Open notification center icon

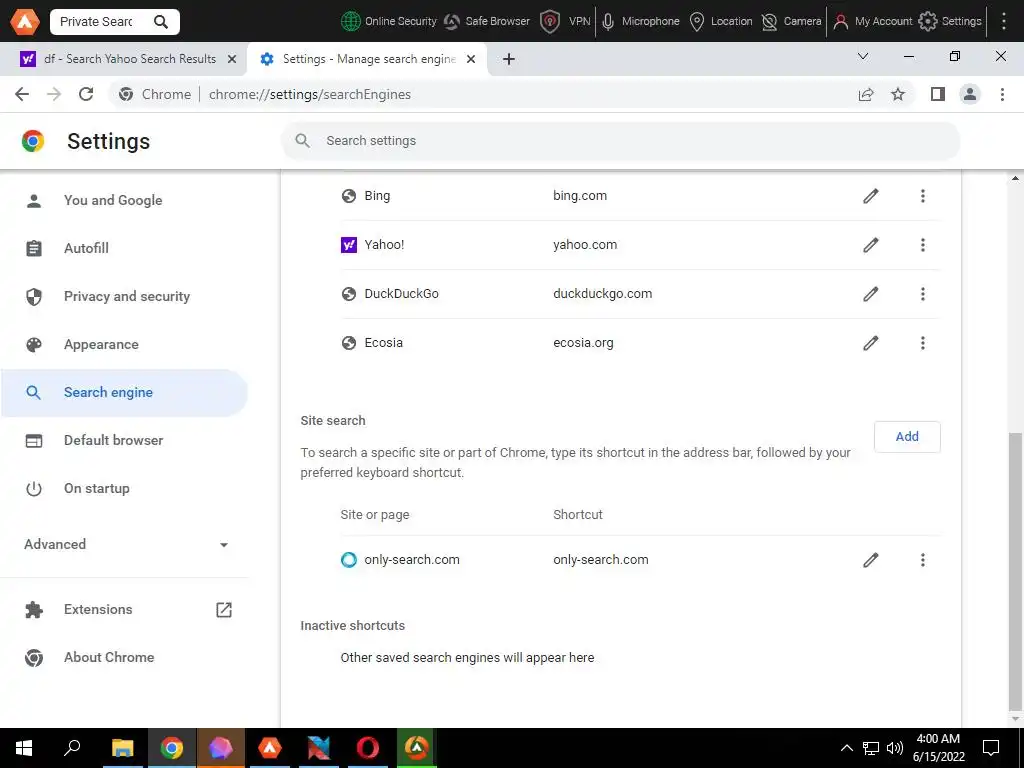coord(991,748)
